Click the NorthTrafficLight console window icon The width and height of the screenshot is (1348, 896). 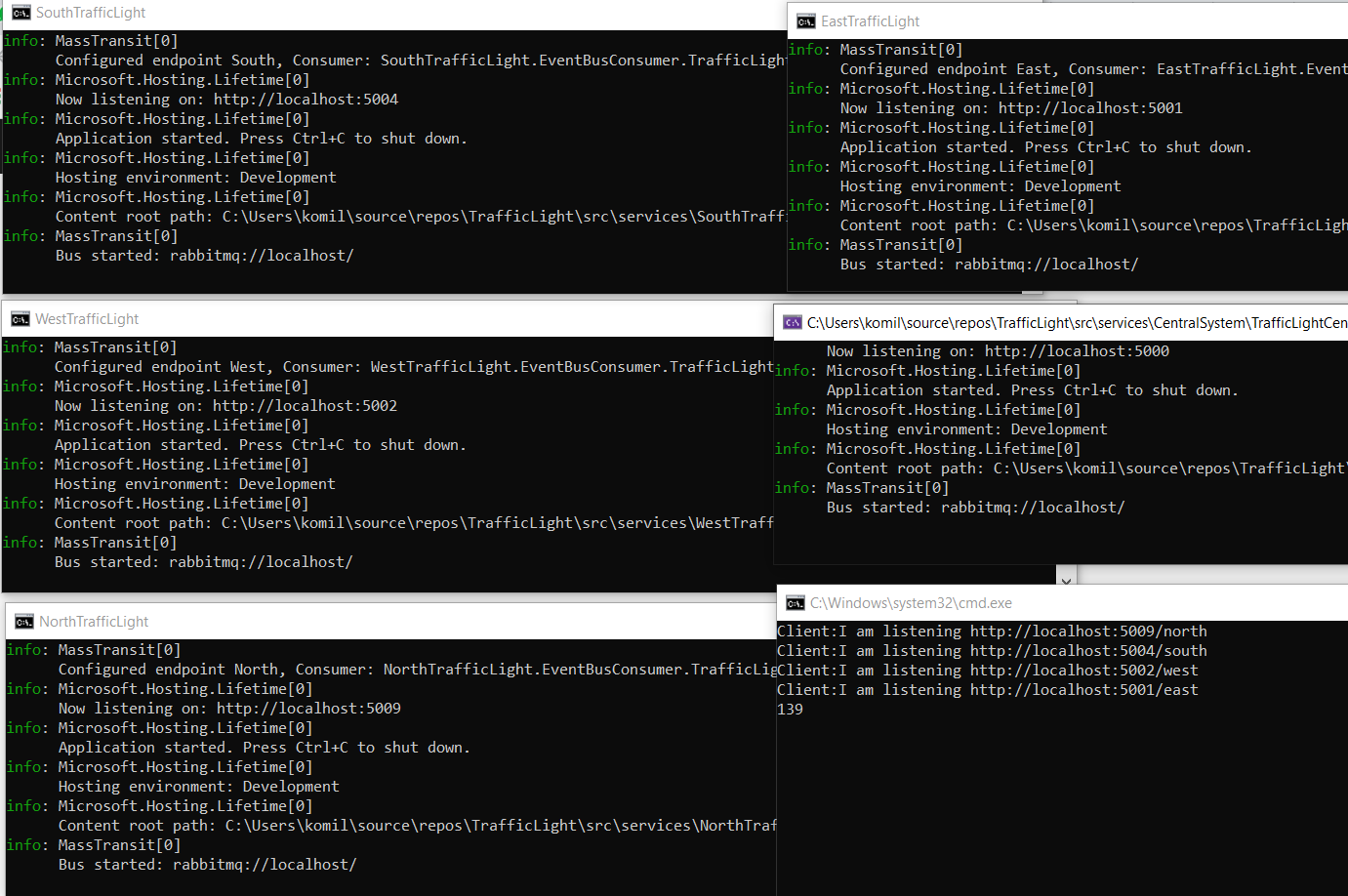tap(21, 621)
